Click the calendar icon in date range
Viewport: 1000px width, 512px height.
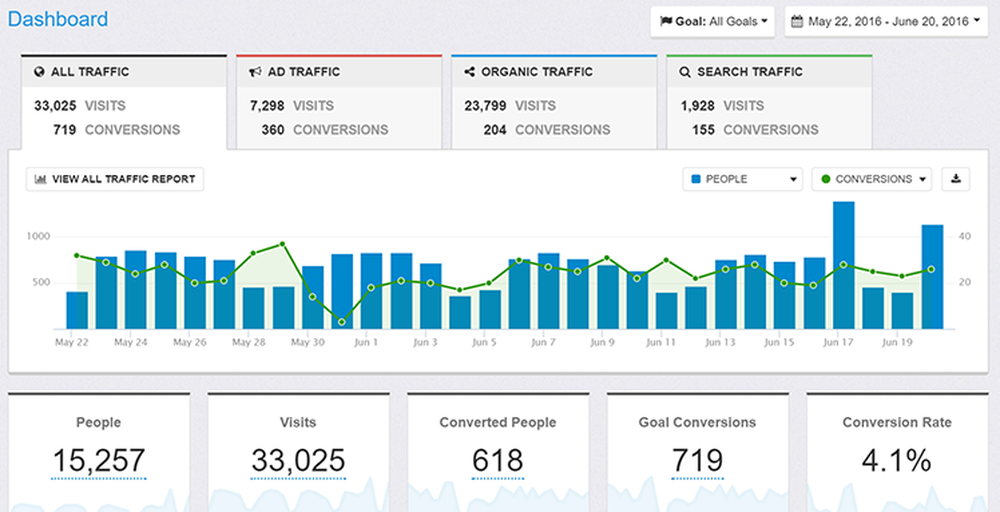coord(797,21)
